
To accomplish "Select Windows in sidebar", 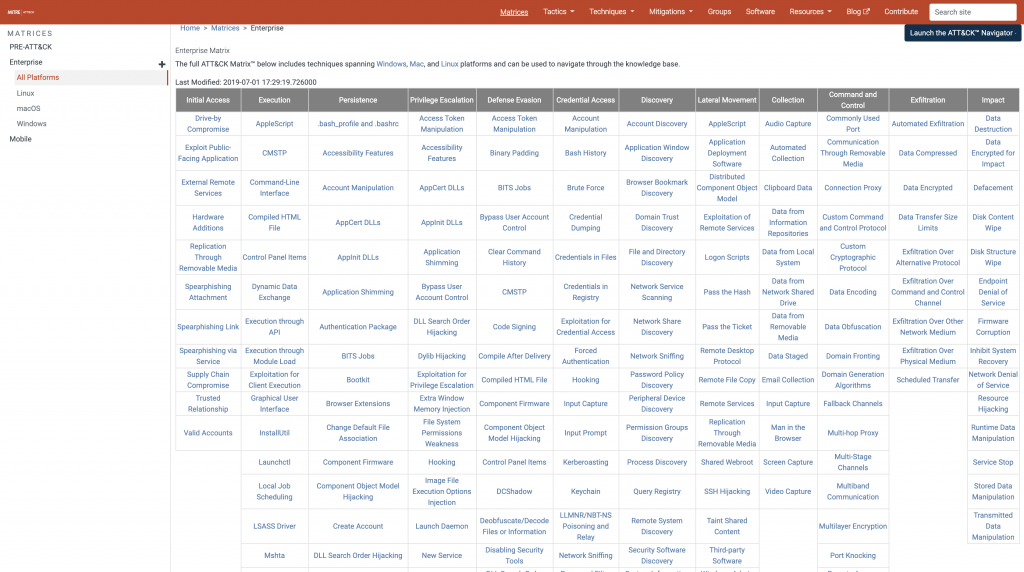I will click(31, 123).
